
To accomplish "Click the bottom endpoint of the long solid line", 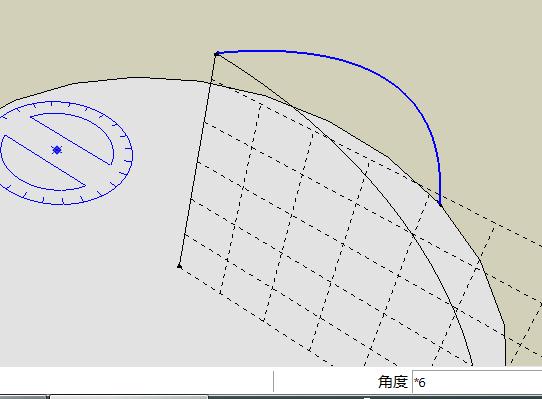I will (x=179, y=266).
